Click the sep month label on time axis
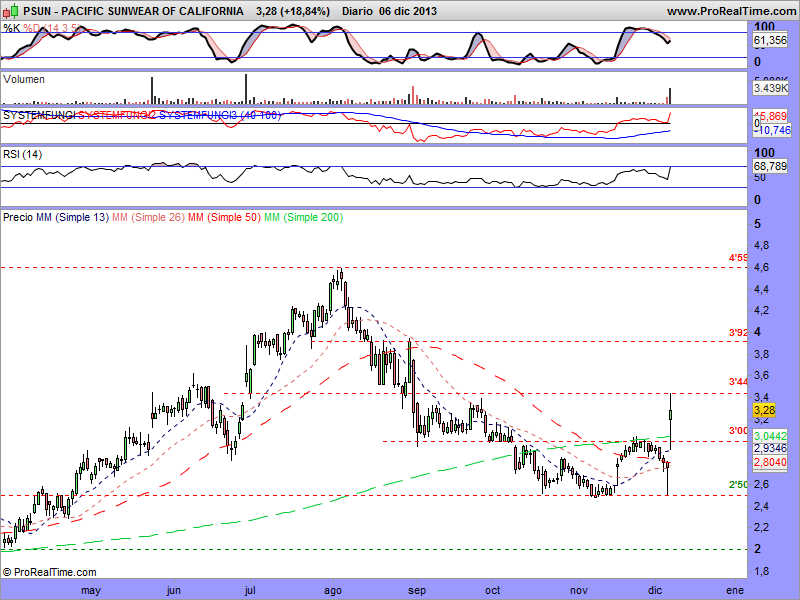This screenshot has height=600, width=800. pyautogui.click(x=417, y=591)
